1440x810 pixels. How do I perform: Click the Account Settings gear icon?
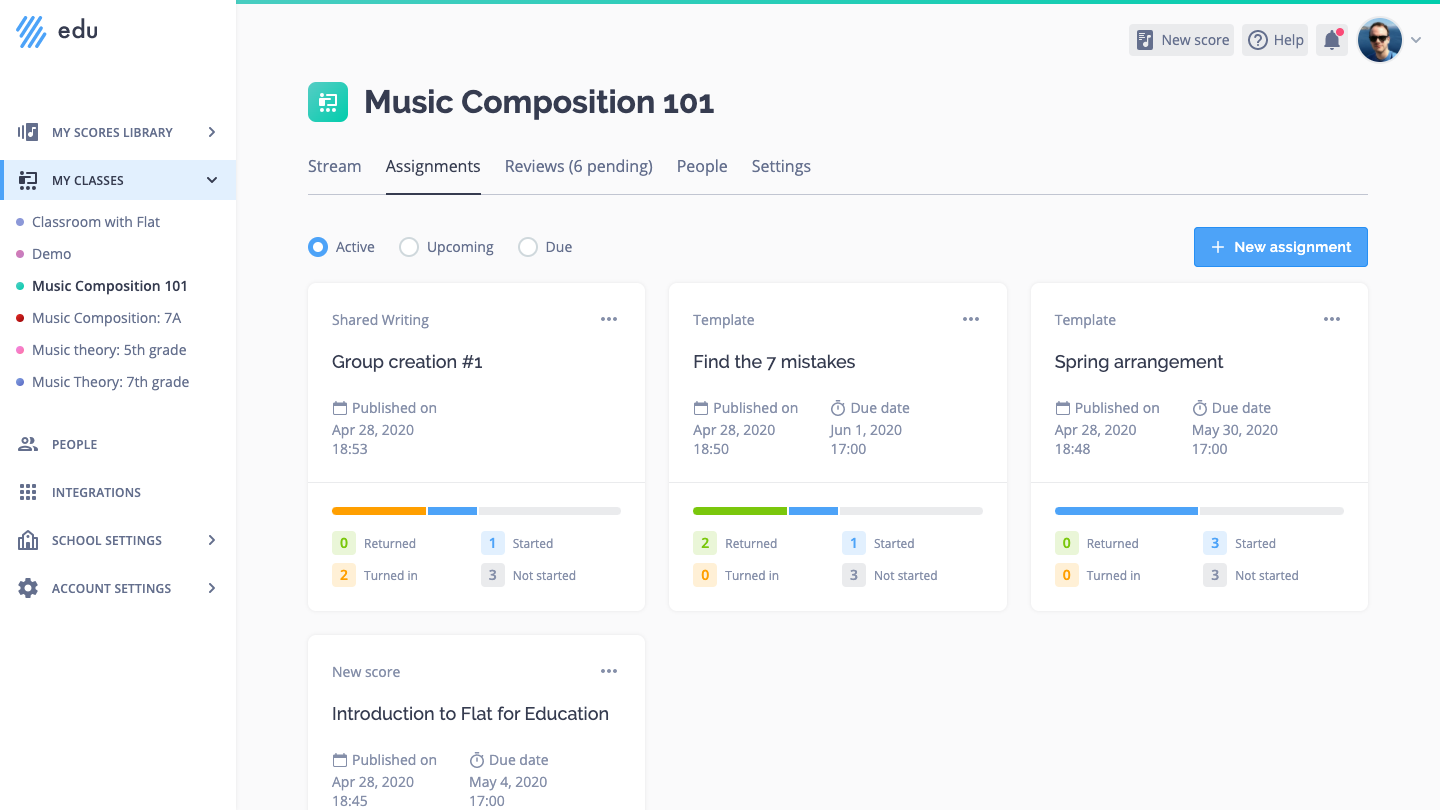point(28,588)
